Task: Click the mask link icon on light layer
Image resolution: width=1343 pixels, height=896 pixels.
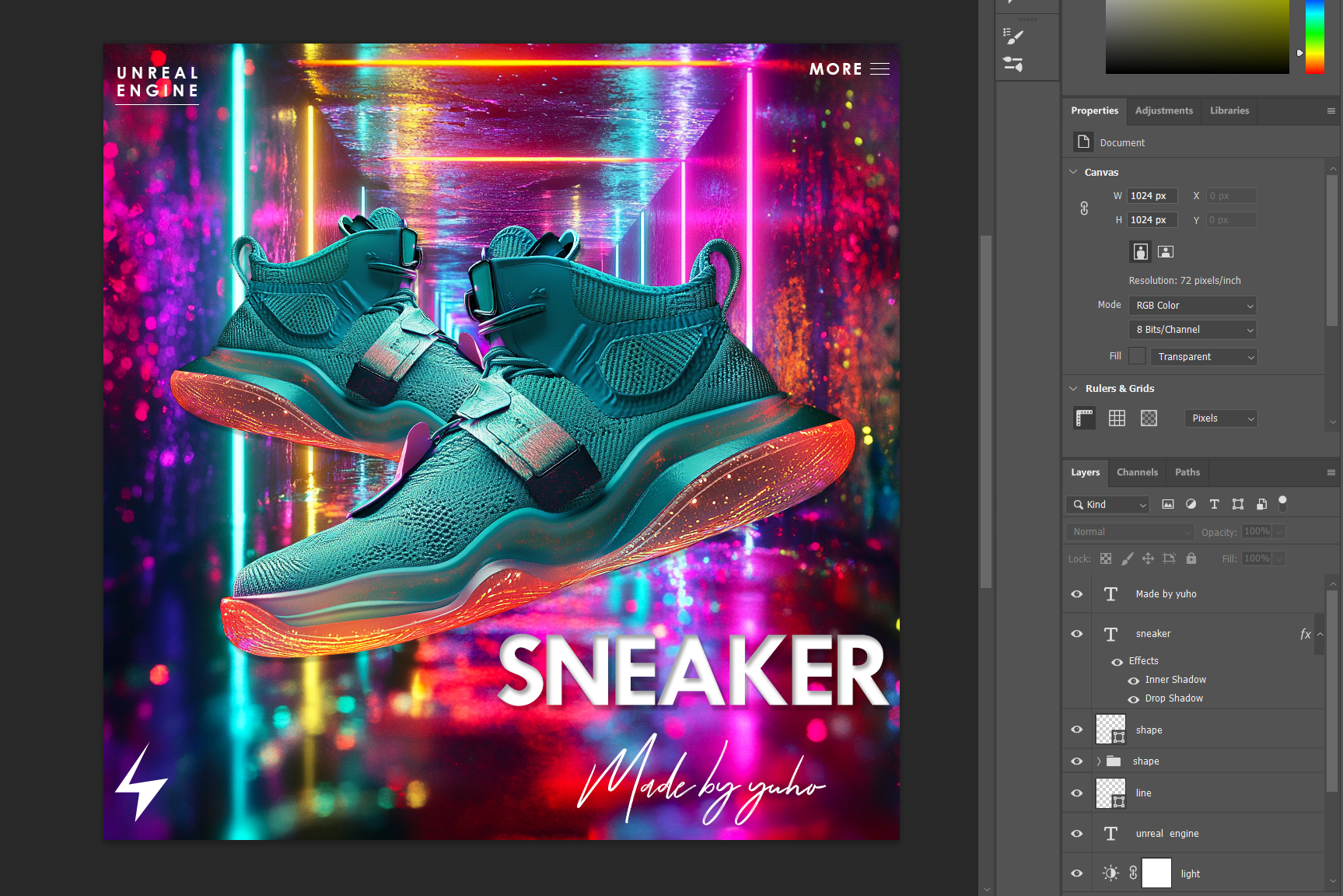Action: 1133,873
